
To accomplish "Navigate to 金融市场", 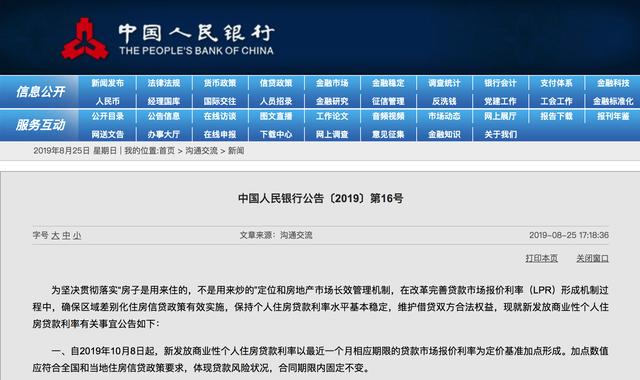I will tap(332, 83).
